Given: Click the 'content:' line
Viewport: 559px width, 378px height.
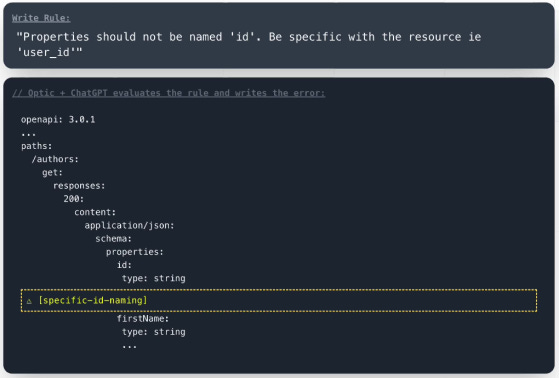Looking at the screenshot, I should coord(95,212).
